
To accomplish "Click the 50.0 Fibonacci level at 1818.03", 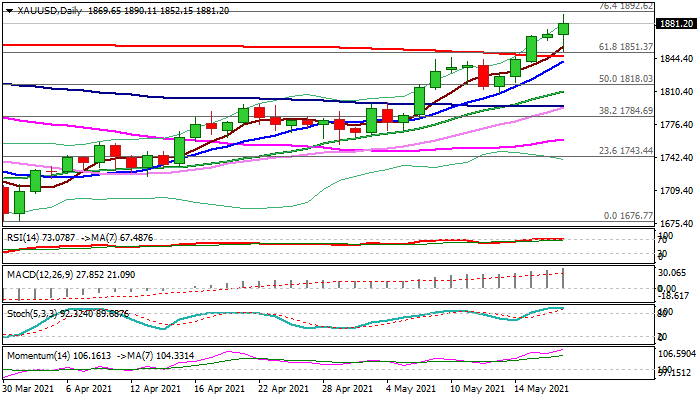I will coord(625,79).
